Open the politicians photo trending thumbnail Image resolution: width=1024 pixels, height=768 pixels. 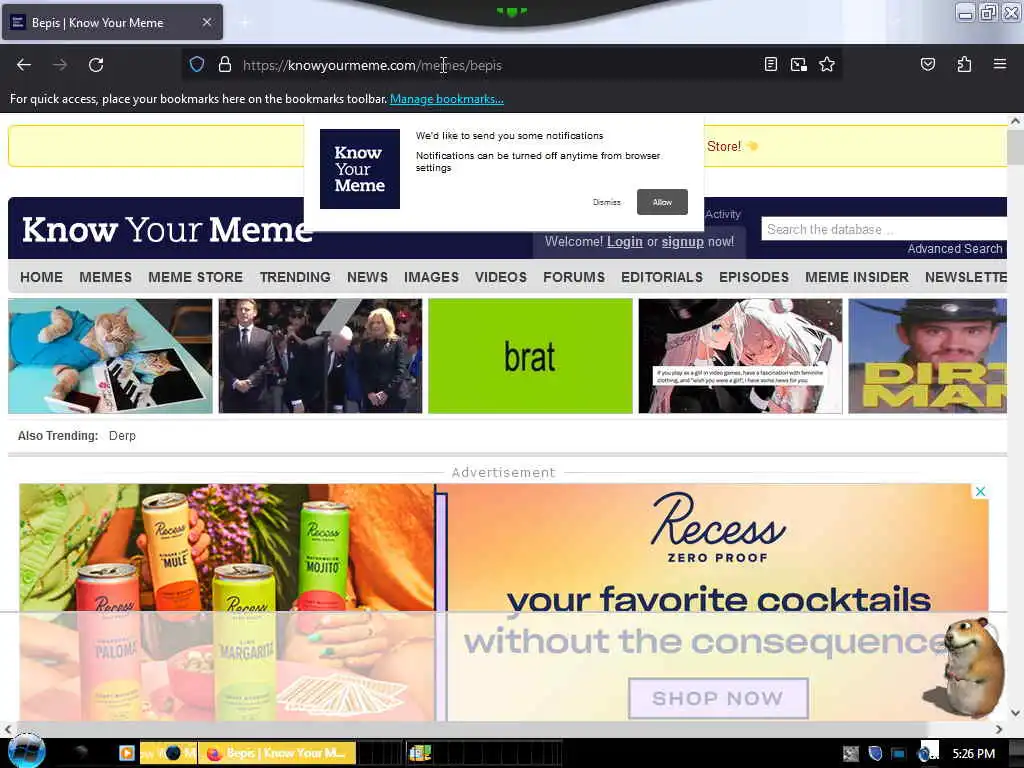320,356
